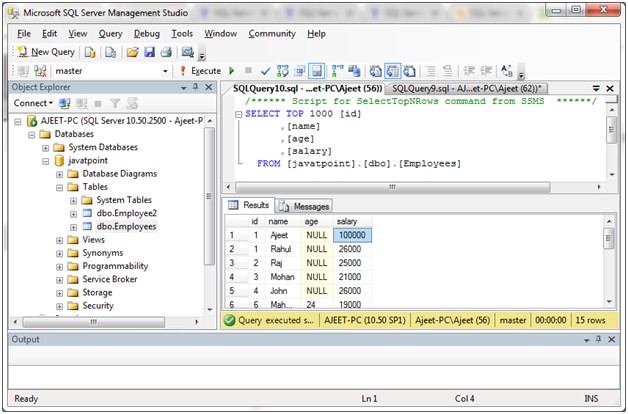
Task: Click the salary cell showing 100000
Action: tap(352, 235)
